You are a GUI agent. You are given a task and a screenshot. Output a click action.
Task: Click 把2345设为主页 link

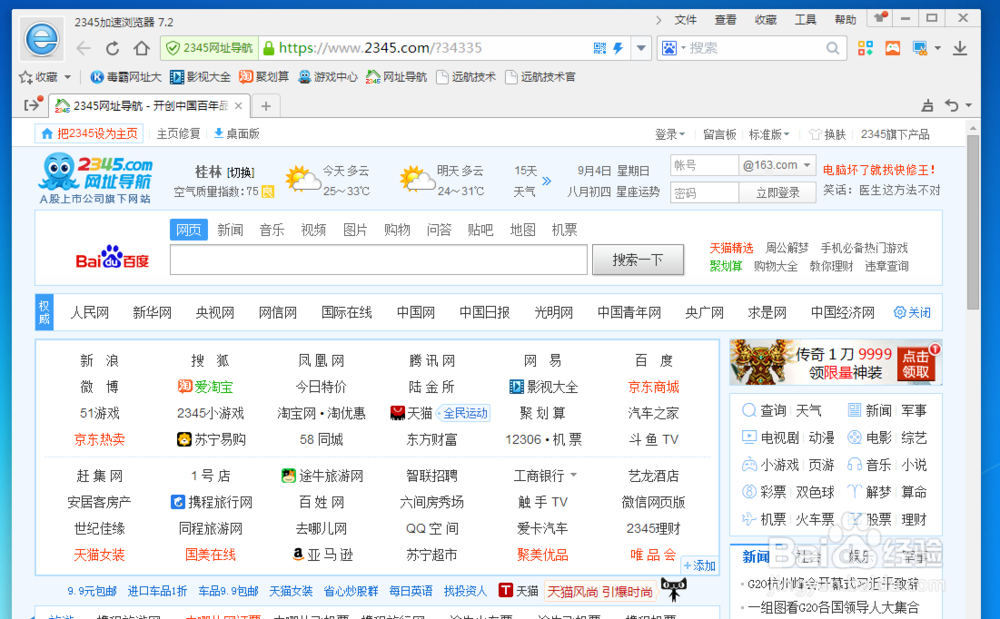[90, 134]
